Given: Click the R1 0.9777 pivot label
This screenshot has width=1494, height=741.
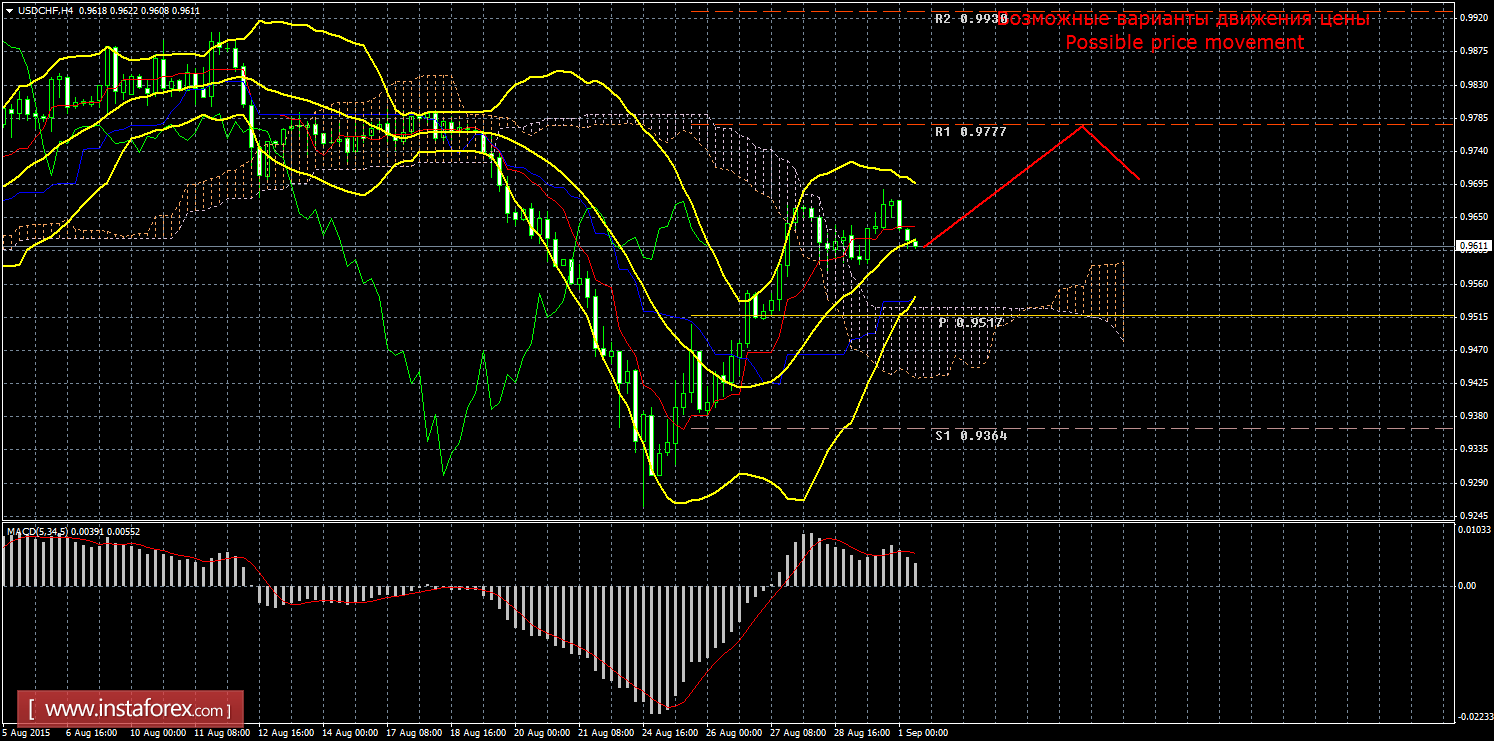Looking at the screenshot, I should (x=971, y=131).
